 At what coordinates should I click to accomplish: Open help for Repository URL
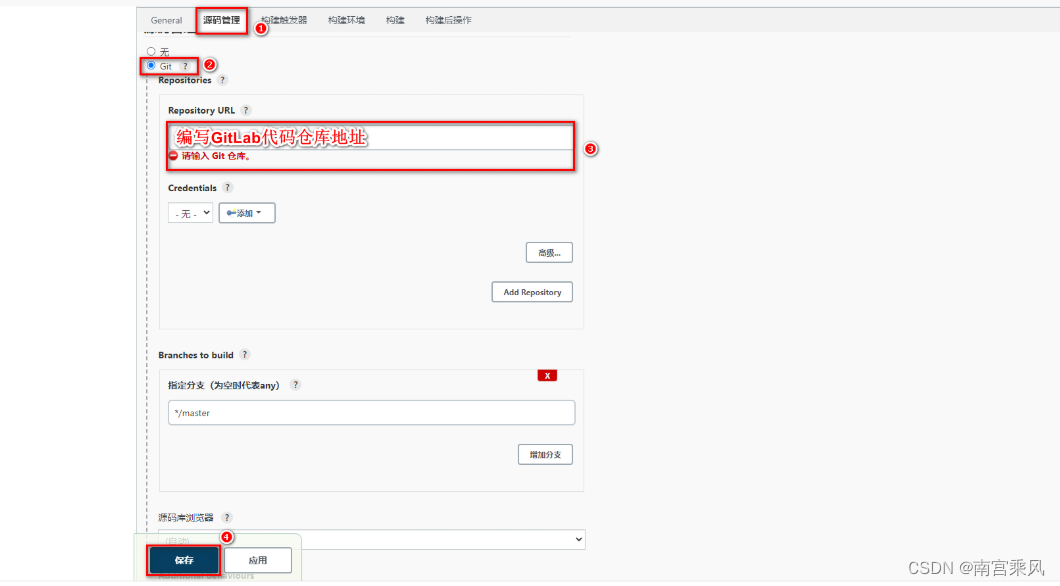click(246, 110)
